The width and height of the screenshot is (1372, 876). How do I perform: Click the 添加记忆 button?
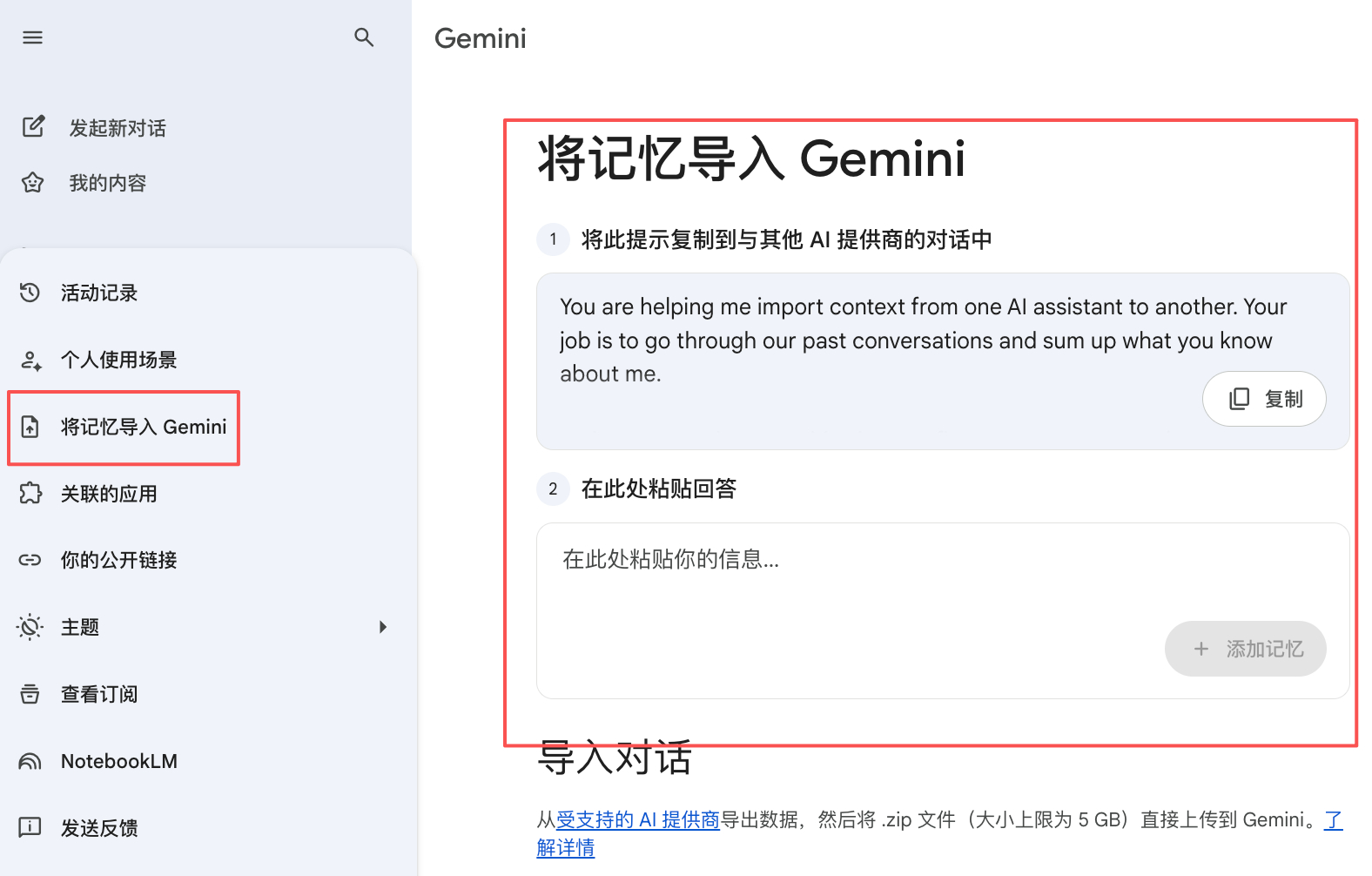tap(1245, 649)
